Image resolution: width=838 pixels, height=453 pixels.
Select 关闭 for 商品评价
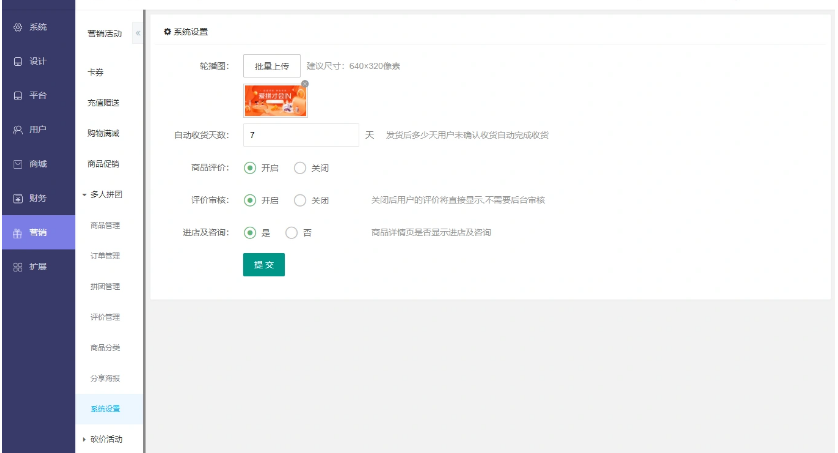click(300, 168)
